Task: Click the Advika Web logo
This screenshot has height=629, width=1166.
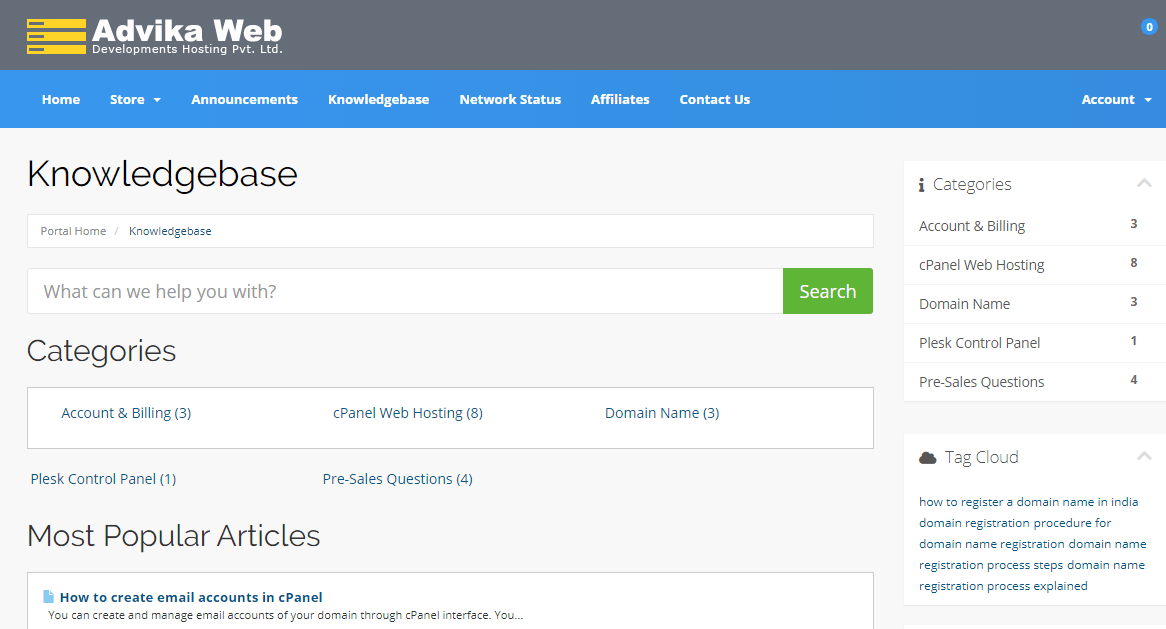Action: 155,36
